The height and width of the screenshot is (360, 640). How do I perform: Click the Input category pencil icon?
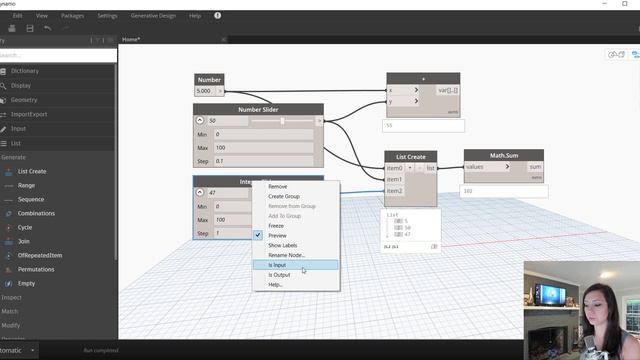point(3,129)
